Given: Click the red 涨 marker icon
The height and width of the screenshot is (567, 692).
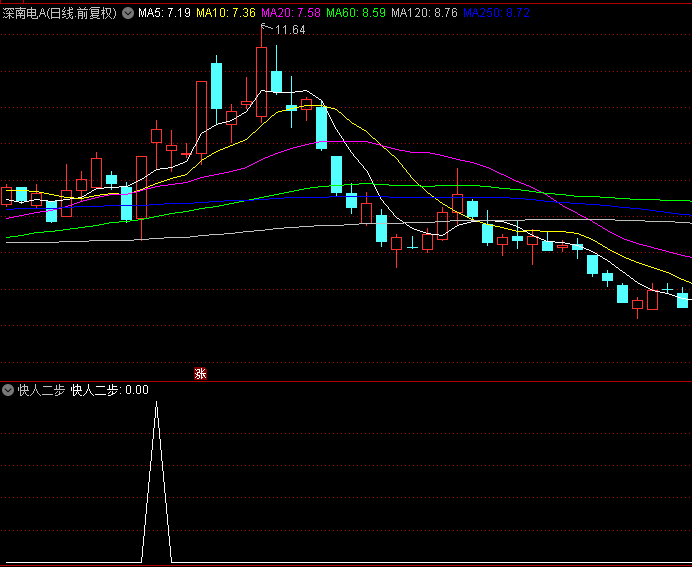Looking at the screenshot, I should pyautogui.click(x=200, y=374).
